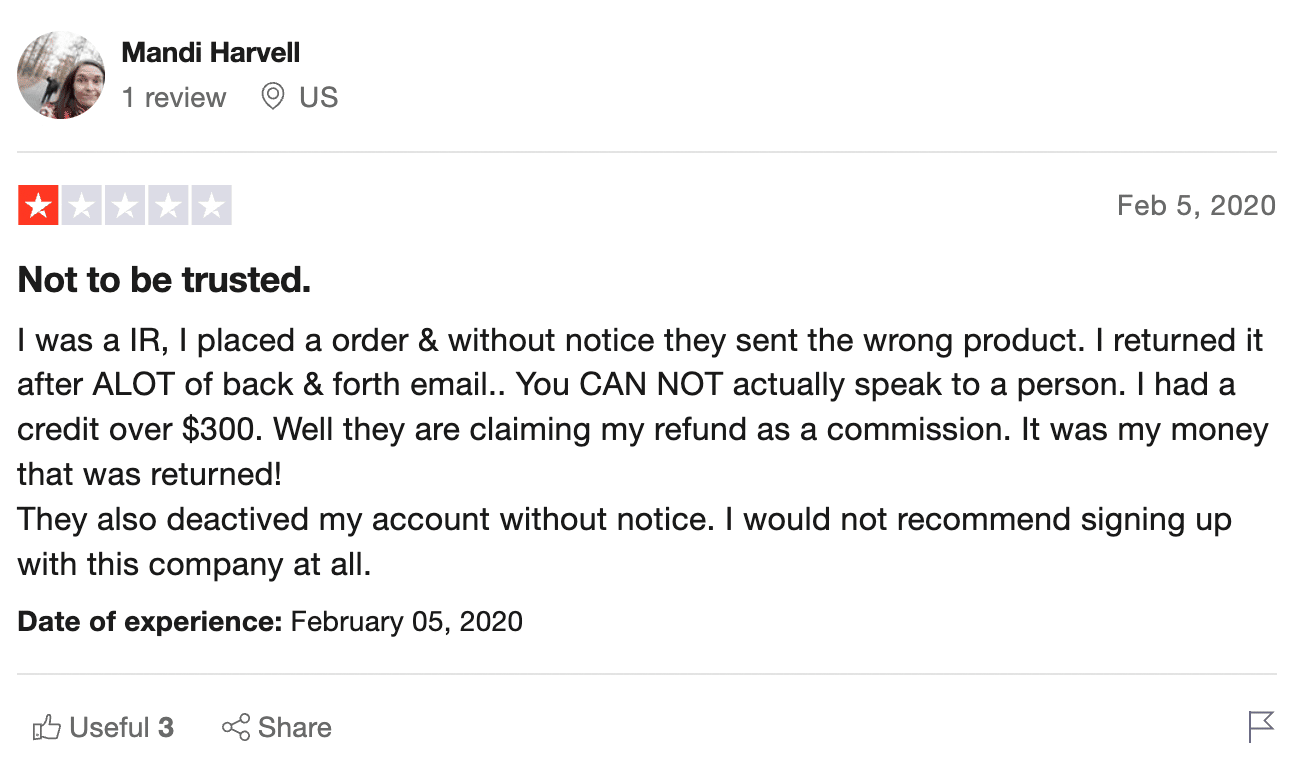This screenshot has width=1304, height=768.
Task: Click the fifth grey star
Action: (211, 205)
